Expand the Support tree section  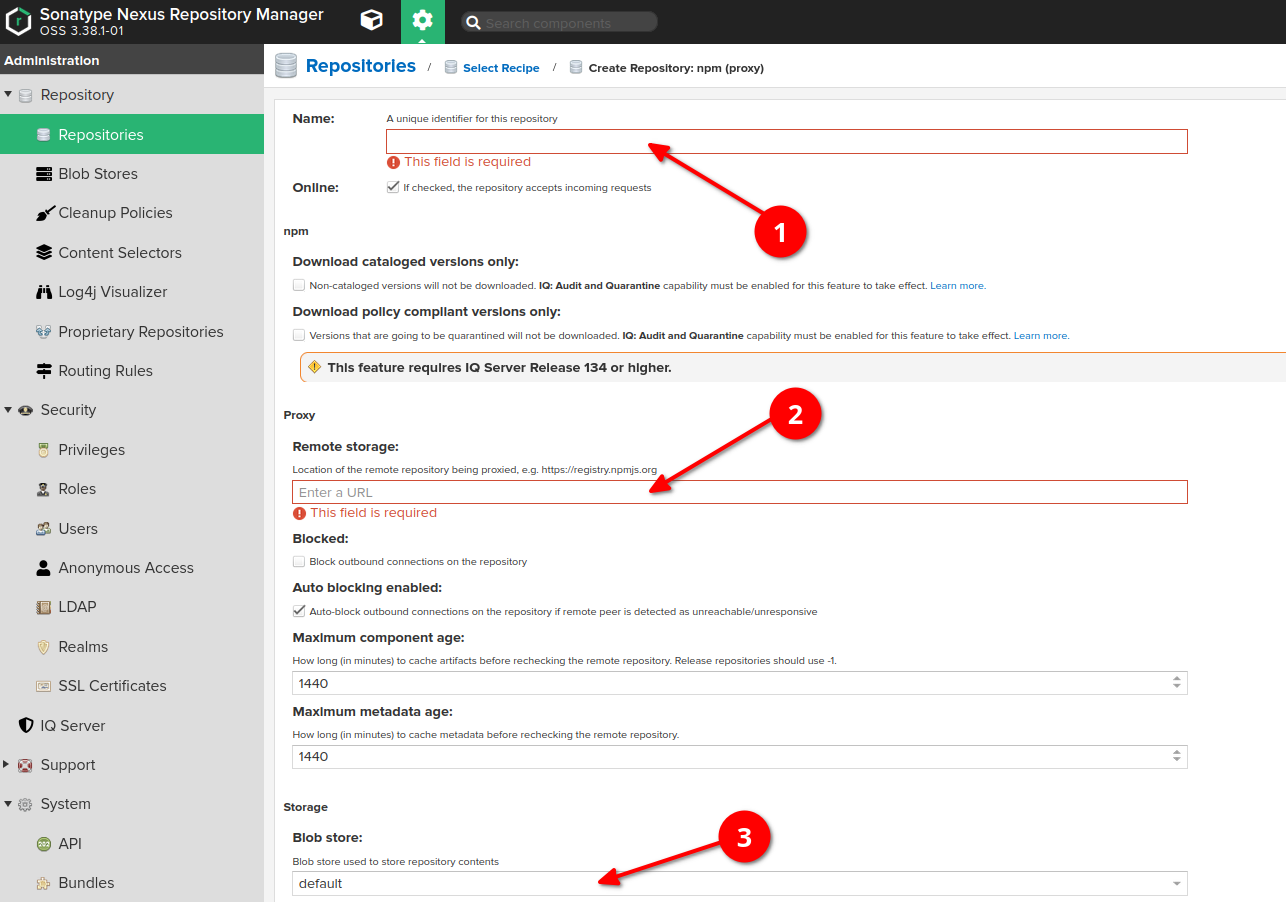pyautogui.click(x=8, y=765)
